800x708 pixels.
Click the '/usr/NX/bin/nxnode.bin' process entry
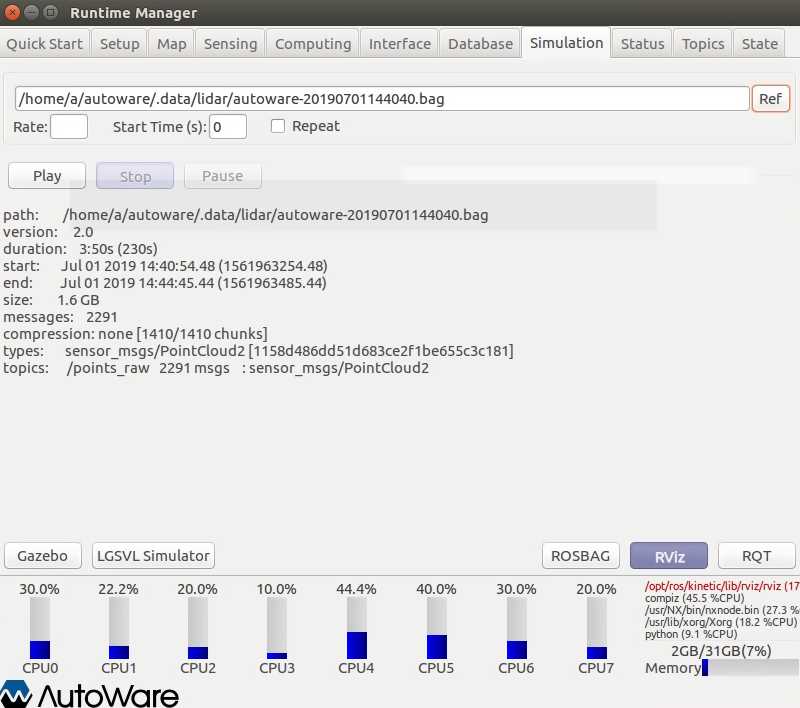[x=722, y=610]
